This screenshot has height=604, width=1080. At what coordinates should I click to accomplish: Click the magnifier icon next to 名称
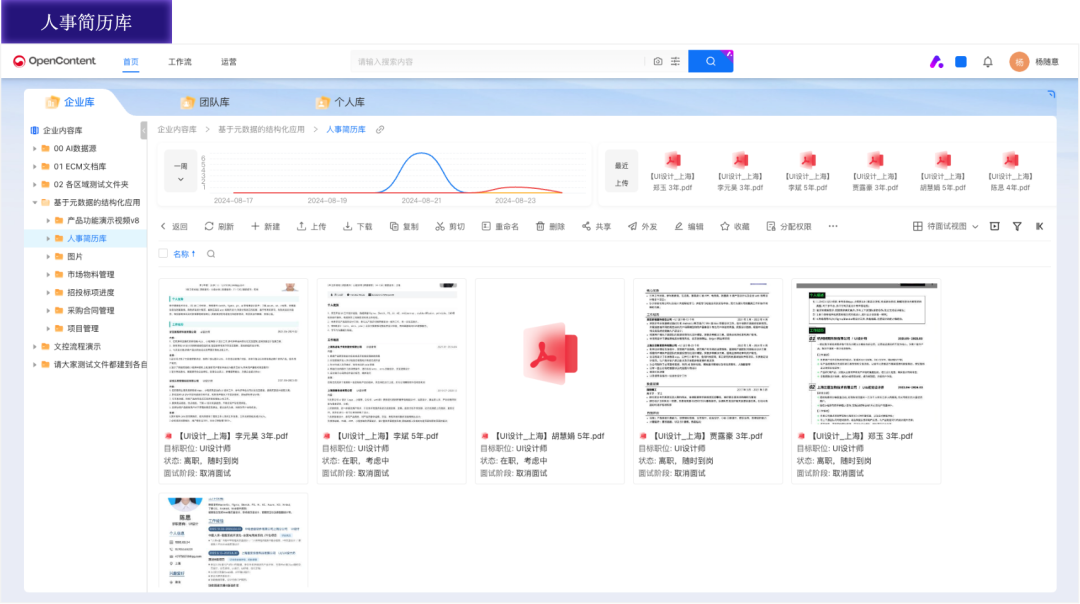211,253
